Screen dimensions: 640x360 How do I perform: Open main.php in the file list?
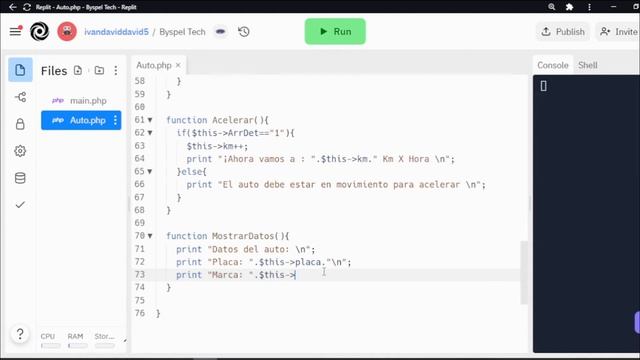click(81, 100)
